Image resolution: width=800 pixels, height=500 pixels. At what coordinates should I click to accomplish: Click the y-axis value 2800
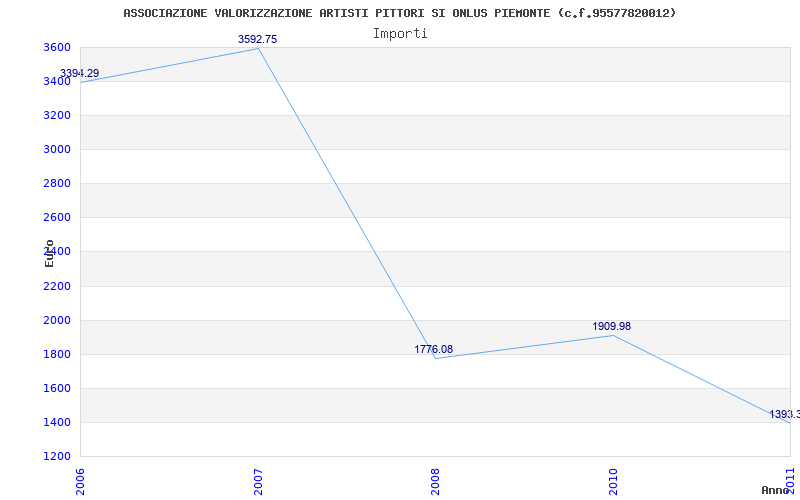point(56,183)
